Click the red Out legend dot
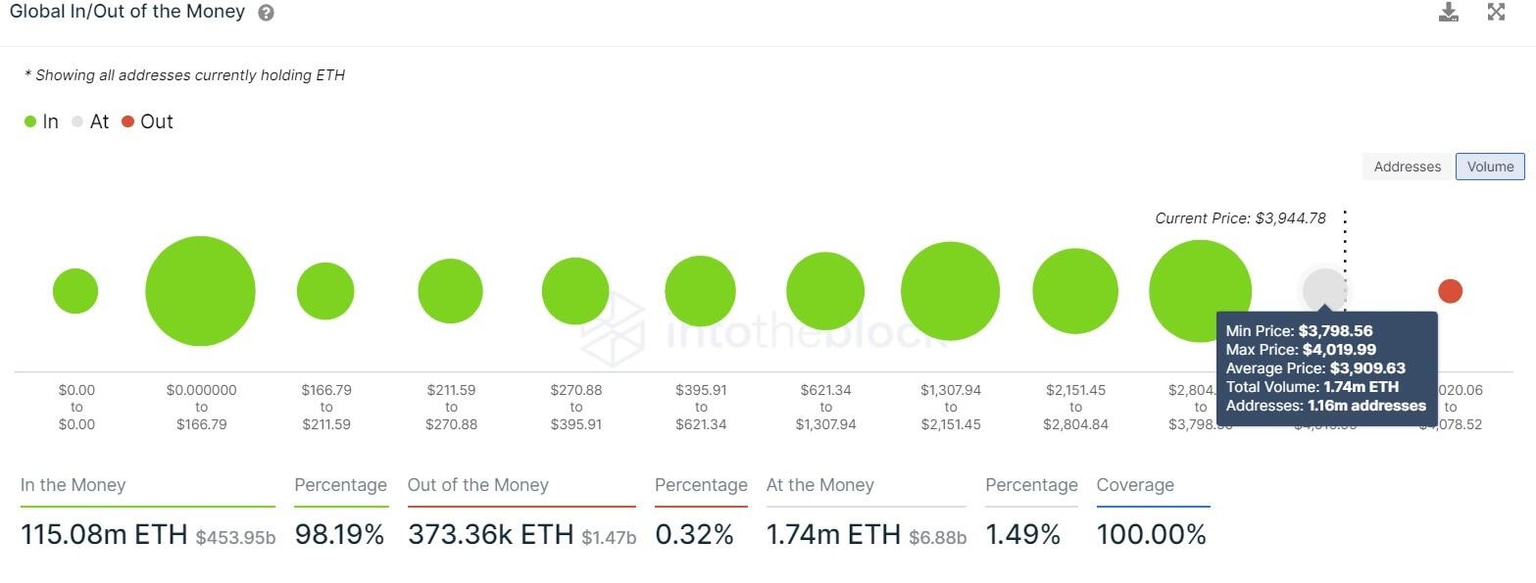Screen dimensions: 1536x583 pos(128,121)
